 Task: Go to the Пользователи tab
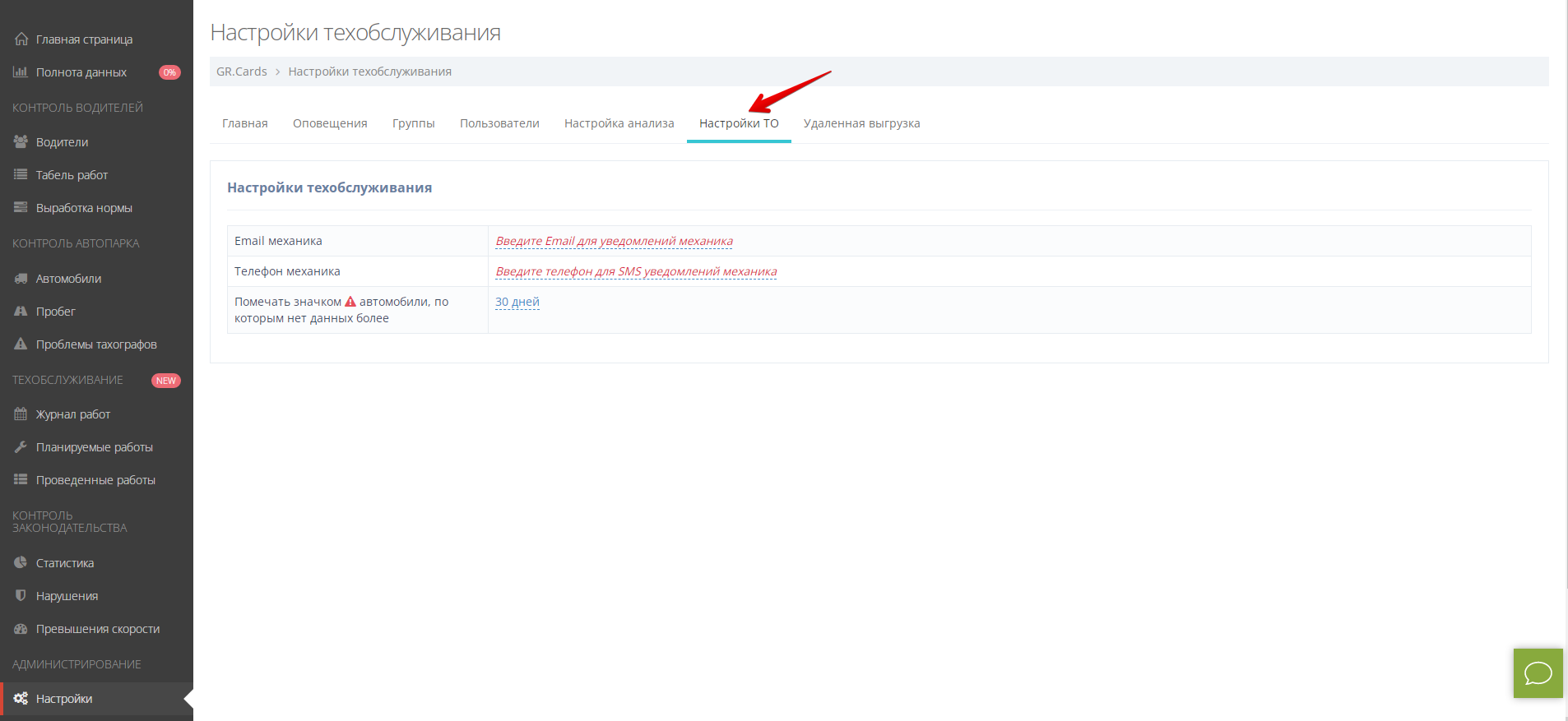click(x=499, y=123)
